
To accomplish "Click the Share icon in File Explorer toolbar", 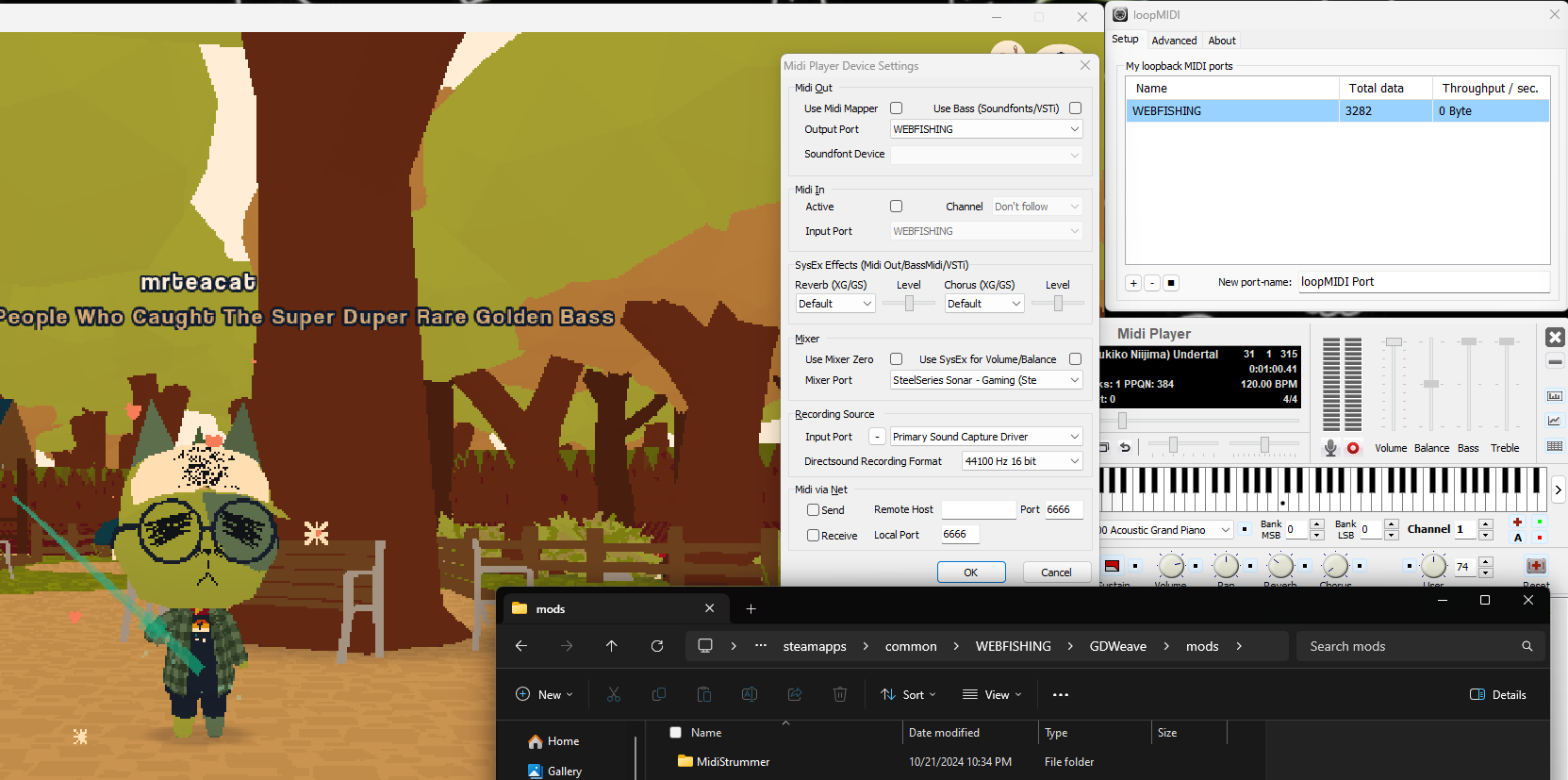I will (x=795, y=695).
